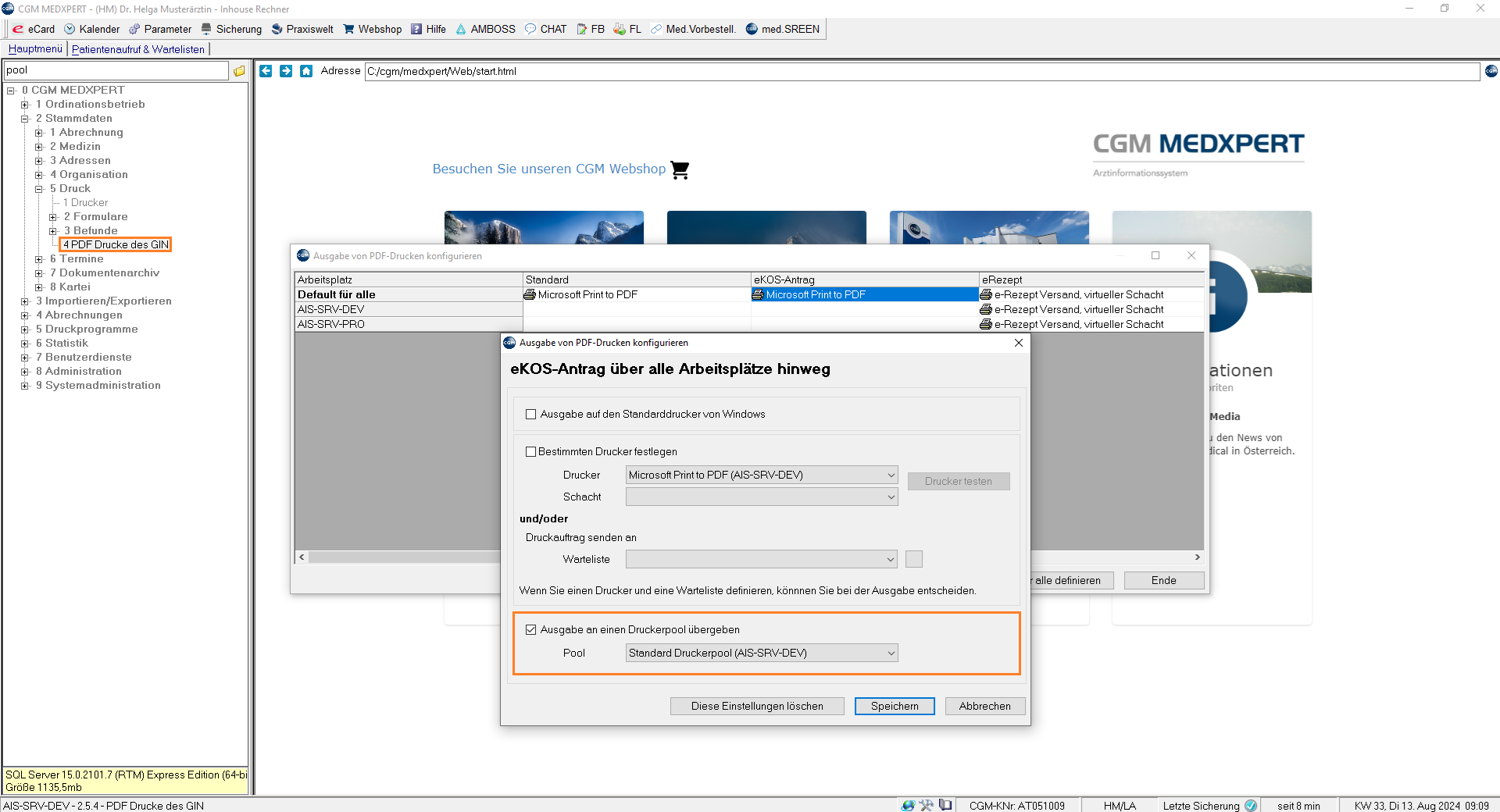Click the browser forward arrow icon
The width and height of the screenshot is (1500, 812).
coord(286,71)
